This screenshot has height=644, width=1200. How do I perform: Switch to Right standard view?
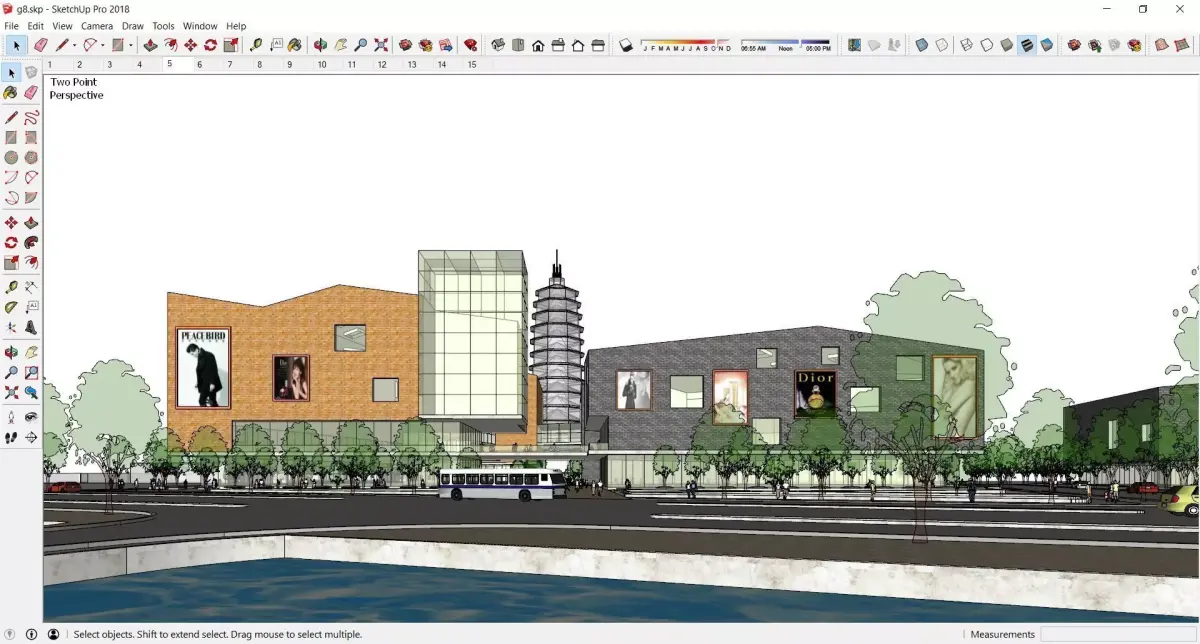[558, 45]
